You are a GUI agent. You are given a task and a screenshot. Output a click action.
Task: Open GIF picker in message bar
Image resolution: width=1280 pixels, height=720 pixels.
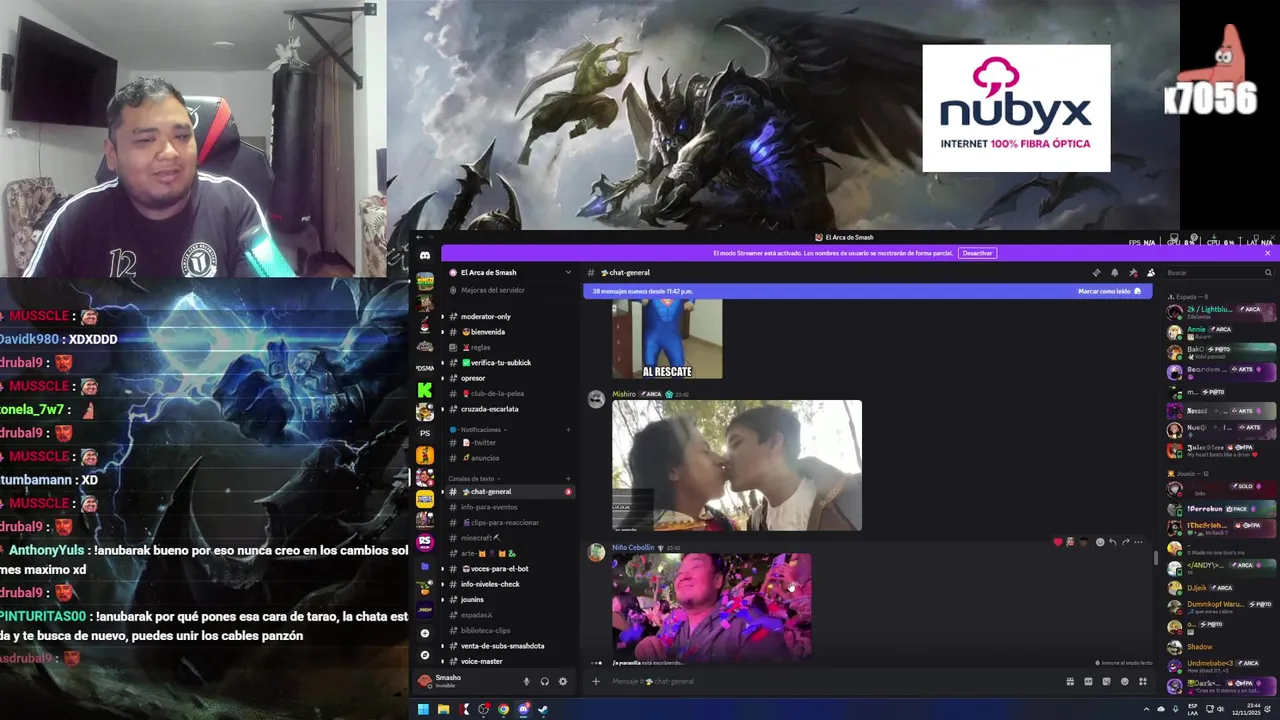(1088, 681)
